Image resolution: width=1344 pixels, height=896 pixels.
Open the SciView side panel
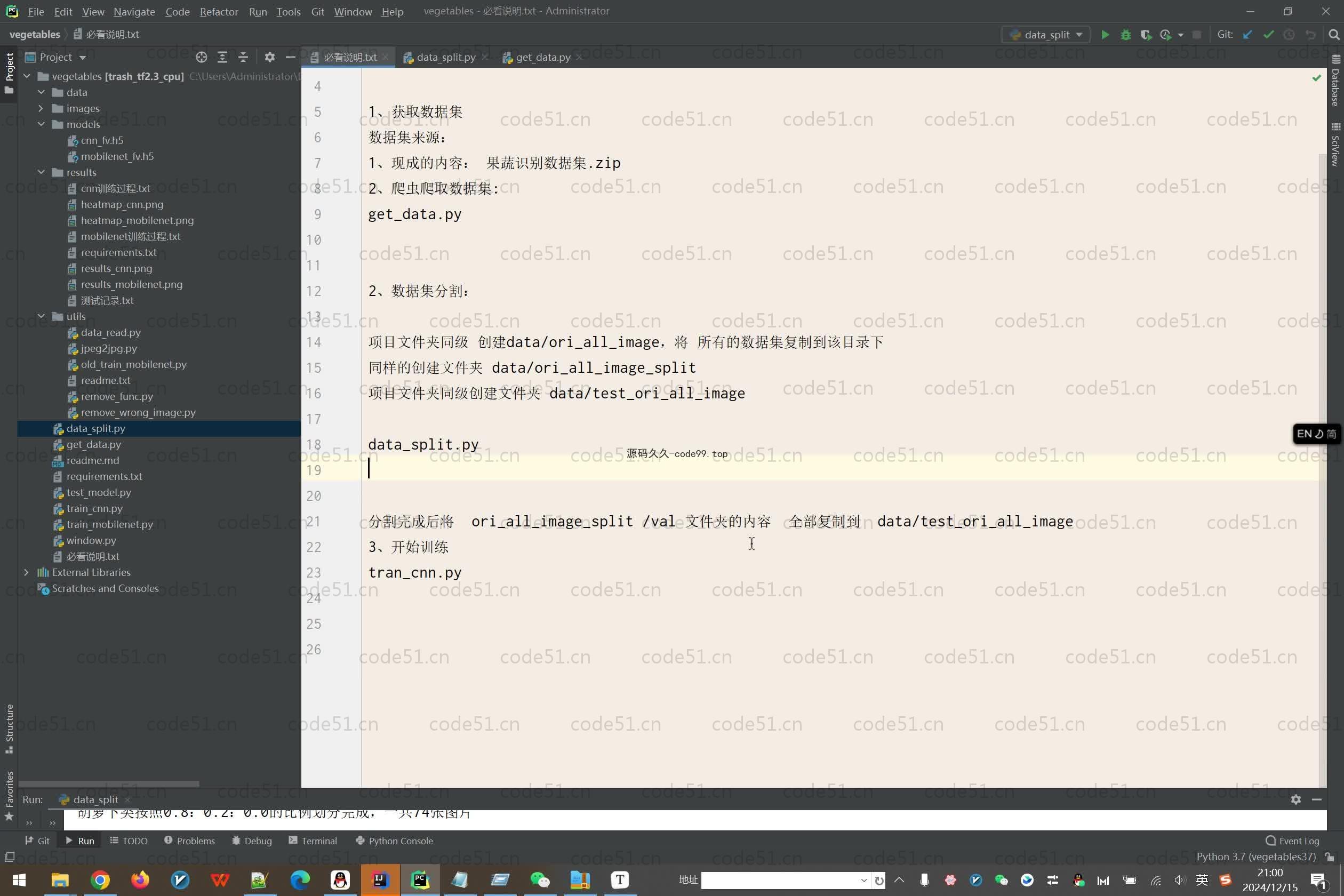point(1335,144)
